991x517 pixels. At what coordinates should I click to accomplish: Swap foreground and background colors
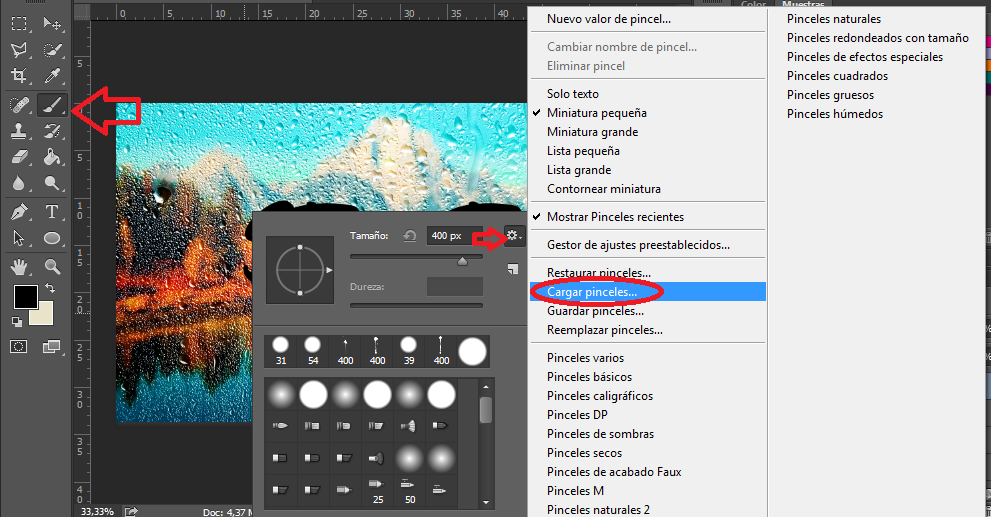(x=49, y=288)
